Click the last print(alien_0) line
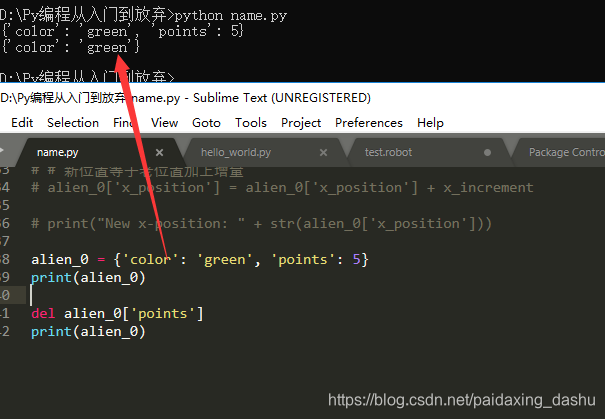Image resolution: width=605 pixels, height=419 pixels. [x=88, y=331]
